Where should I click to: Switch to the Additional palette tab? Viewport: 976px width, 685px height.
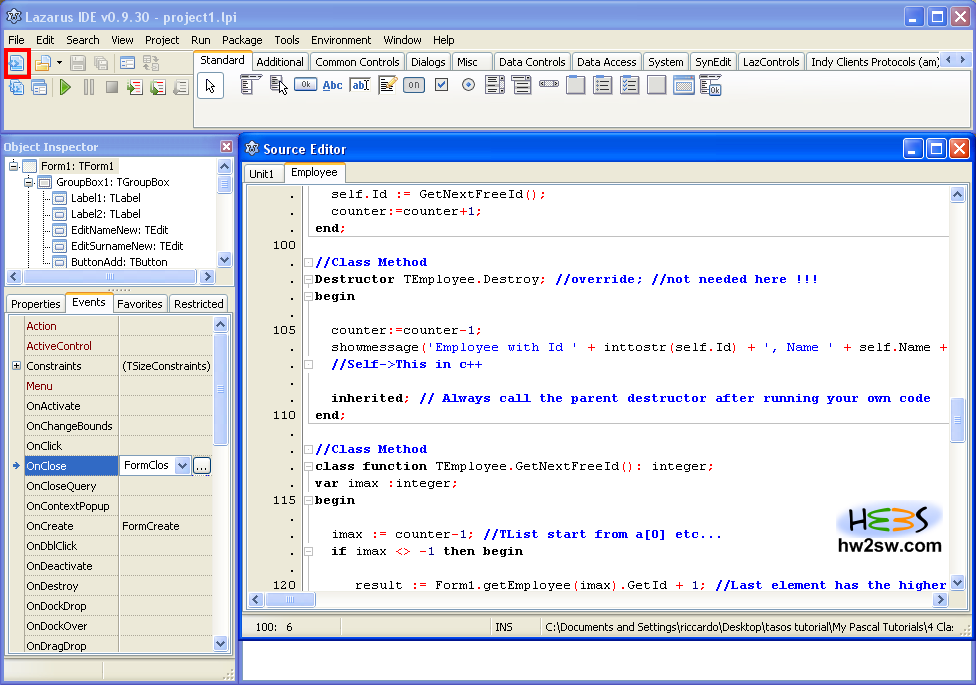point(280,62)
